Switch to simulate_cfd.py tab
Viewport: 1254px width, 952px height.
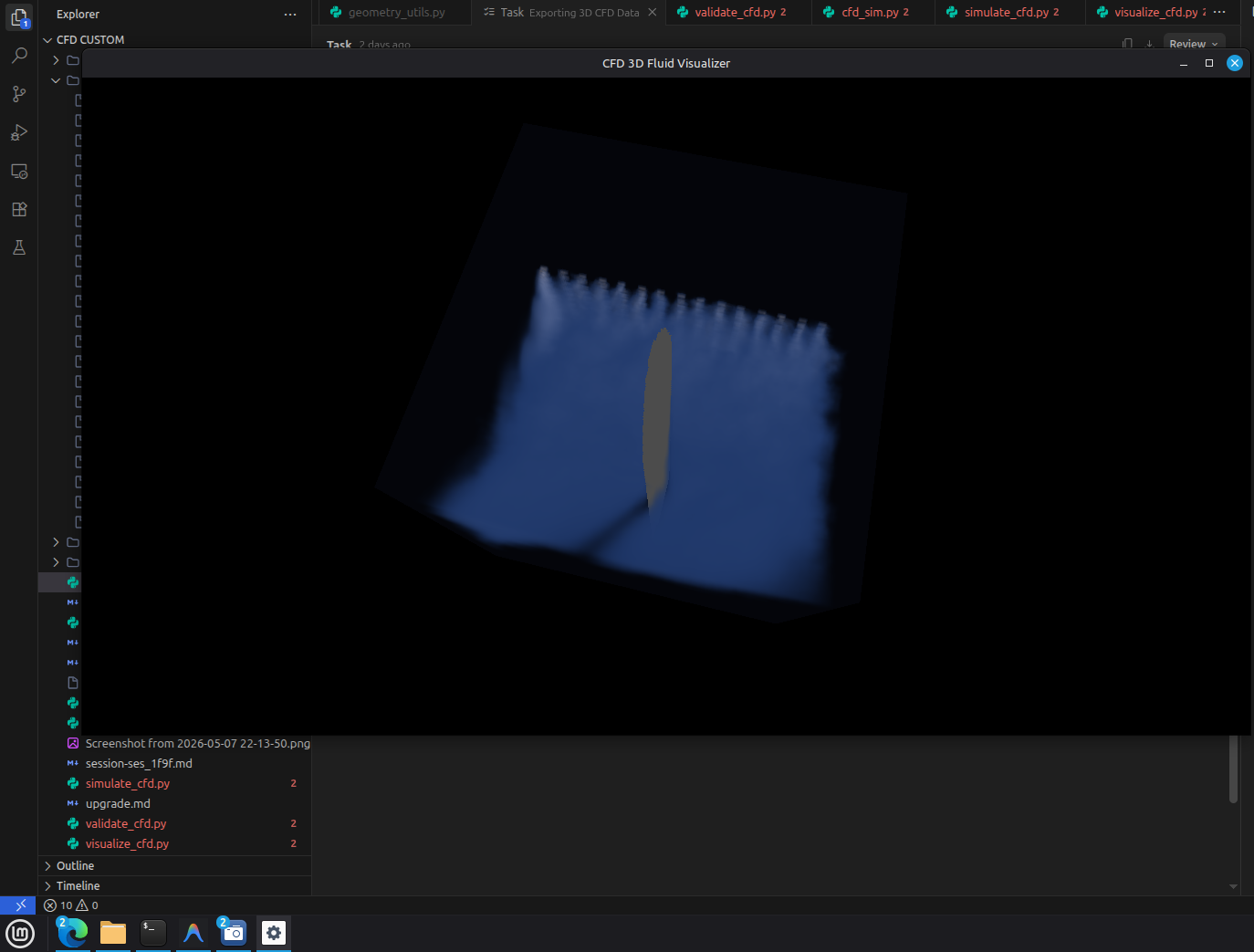click(x=1011, y=12)
